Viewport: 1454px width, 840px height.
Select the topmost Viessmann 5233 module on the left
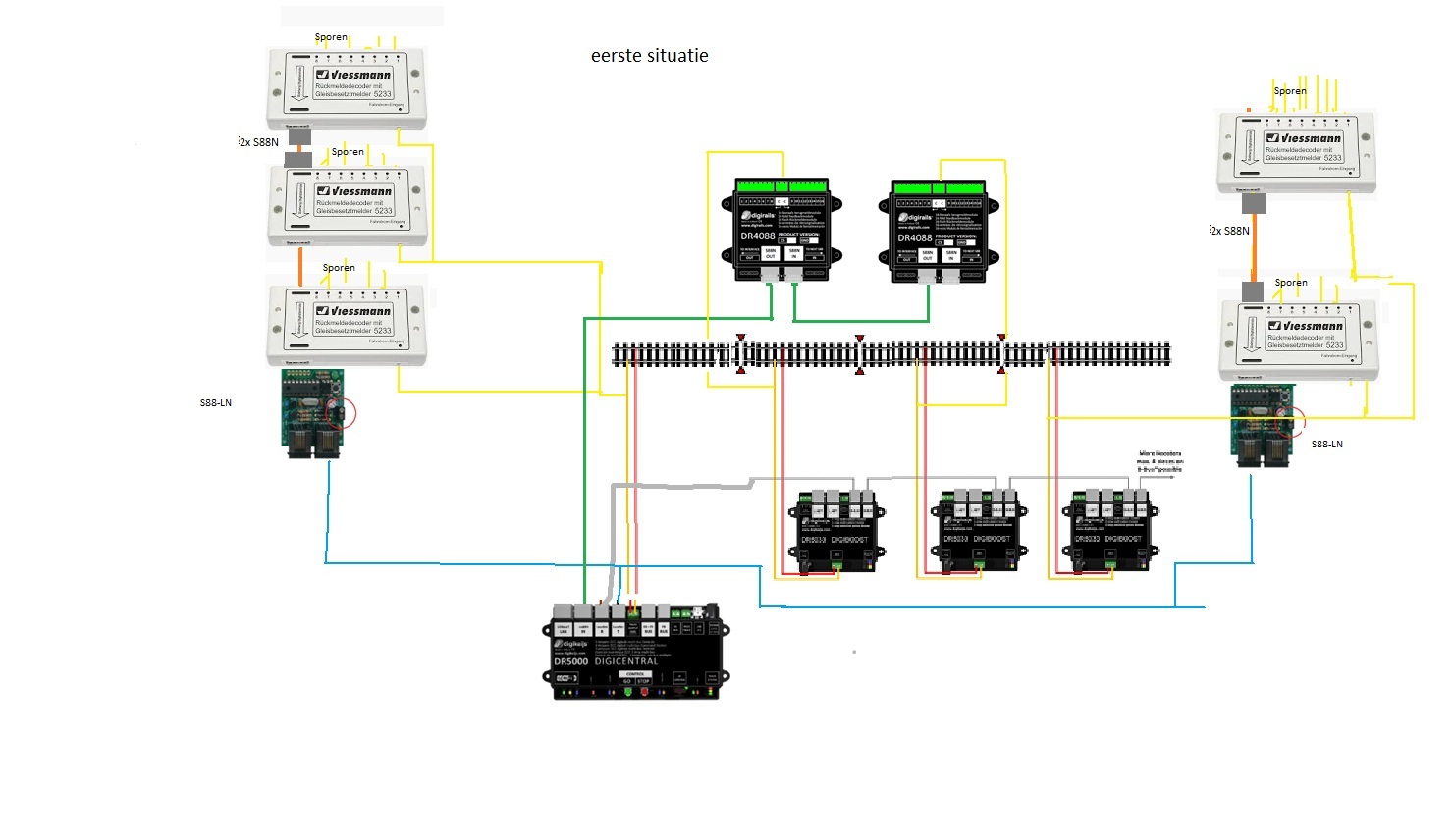click(x=347, y=88)
